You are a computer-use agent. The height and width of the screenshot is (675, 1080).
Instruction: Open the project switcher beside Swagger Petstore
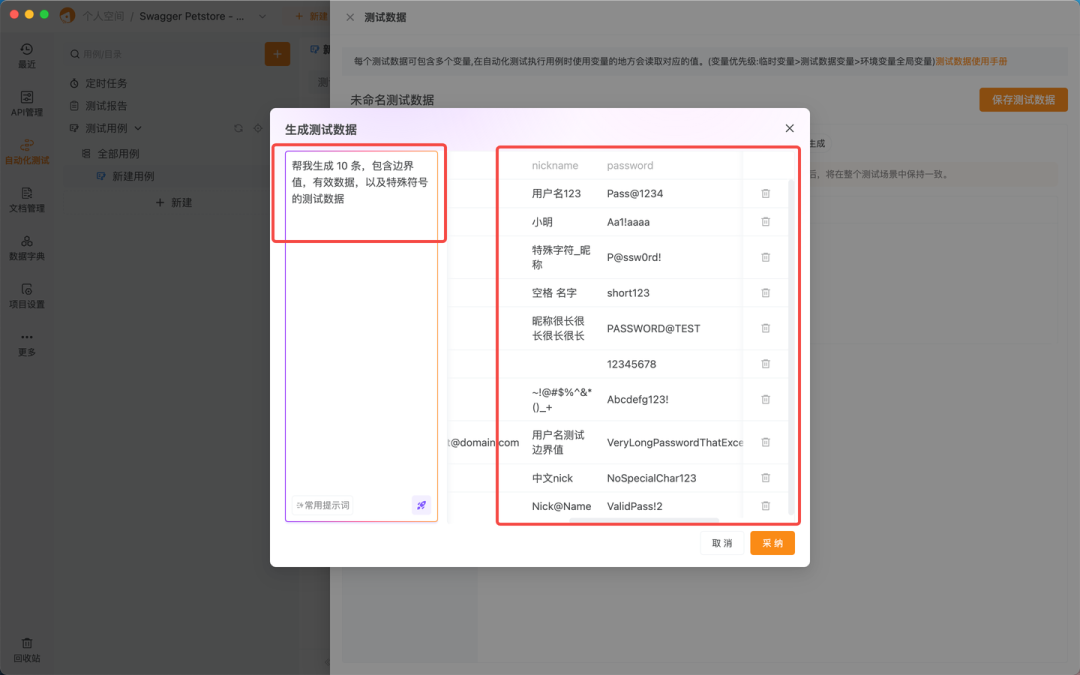point(260,16)
